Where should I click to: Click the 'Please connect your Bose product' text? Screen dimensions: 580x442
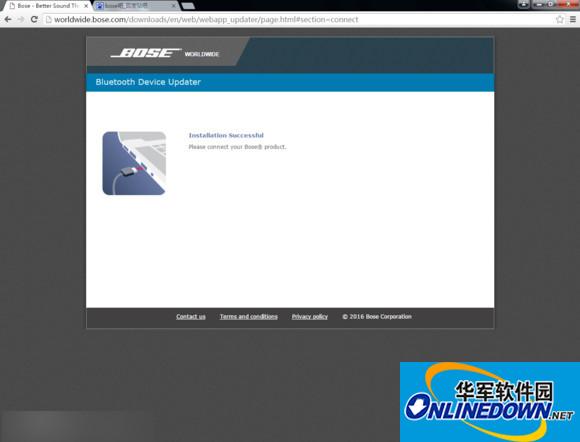click(x=237, y=147)
